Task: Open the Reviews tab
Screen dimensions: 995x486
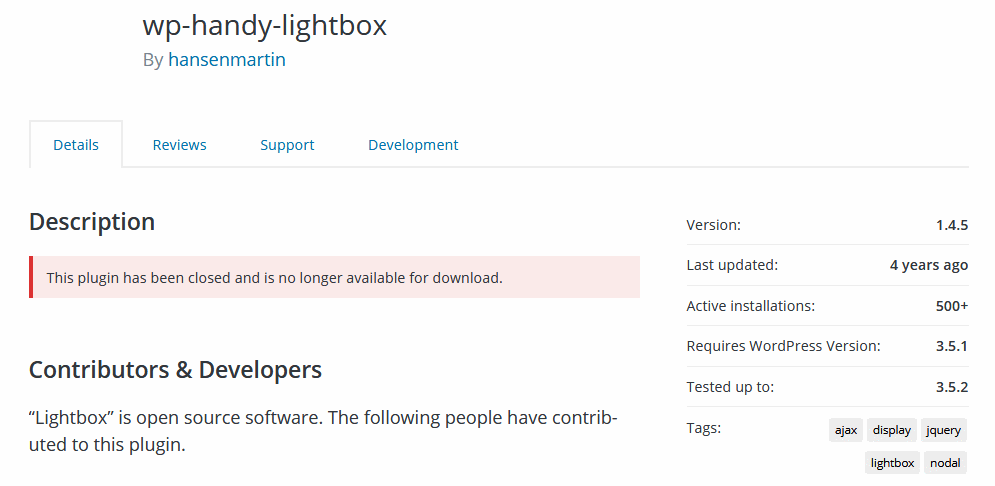Action: [180, 145]
